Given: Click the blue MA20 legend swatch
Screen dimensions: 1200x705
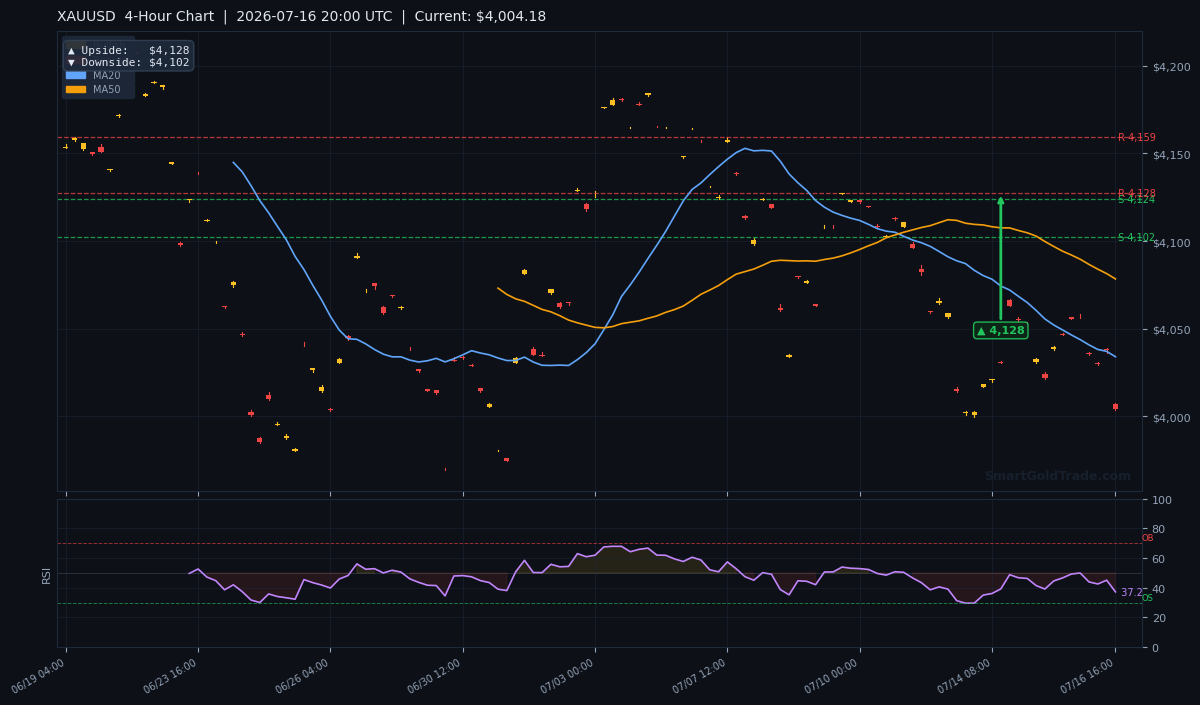Looking at the screenshot, I should tap(76, 75).
